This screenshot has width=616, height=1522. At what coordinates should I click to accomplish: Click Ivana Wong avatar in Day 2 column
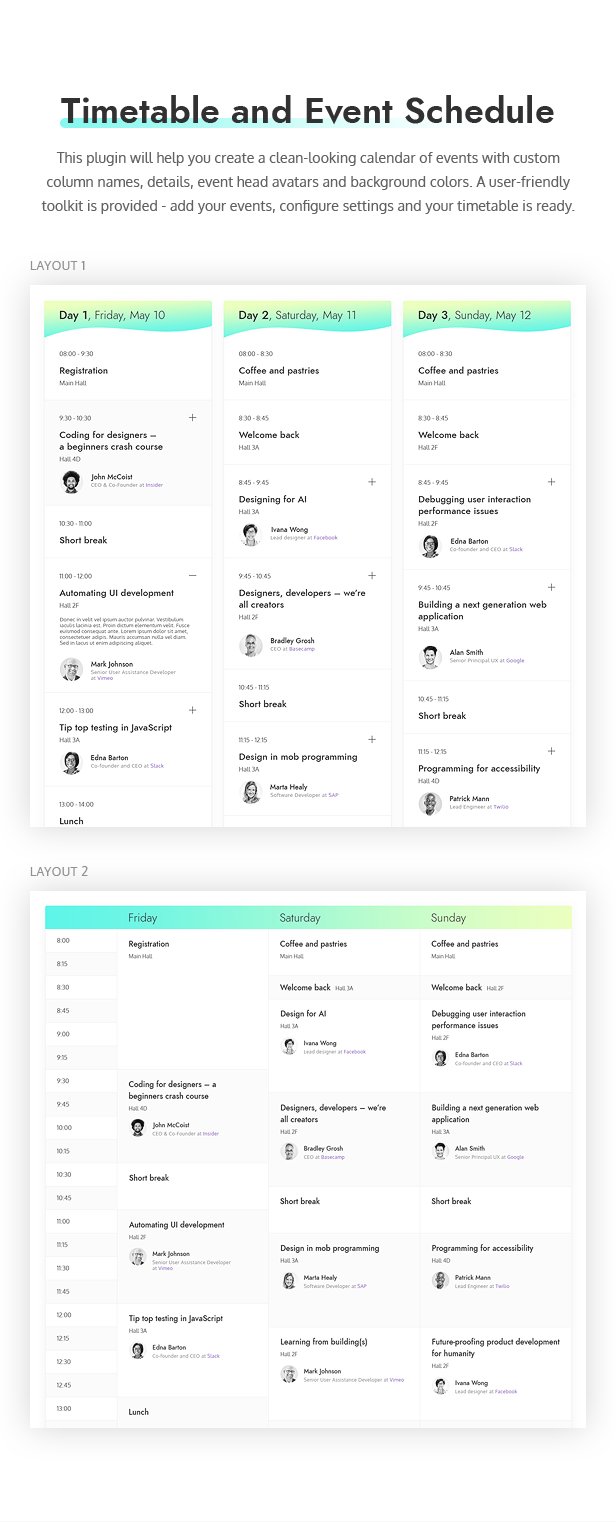pos(251,534)
